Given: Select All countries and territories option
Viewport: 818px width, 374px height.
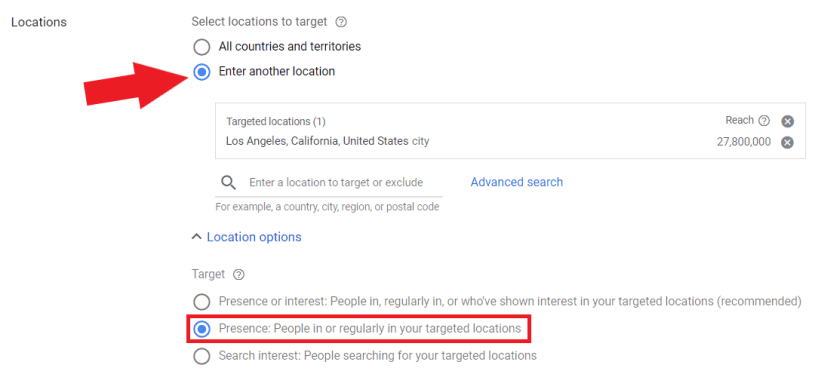Looking at the screenshot, I should click(x=201, y=47).
